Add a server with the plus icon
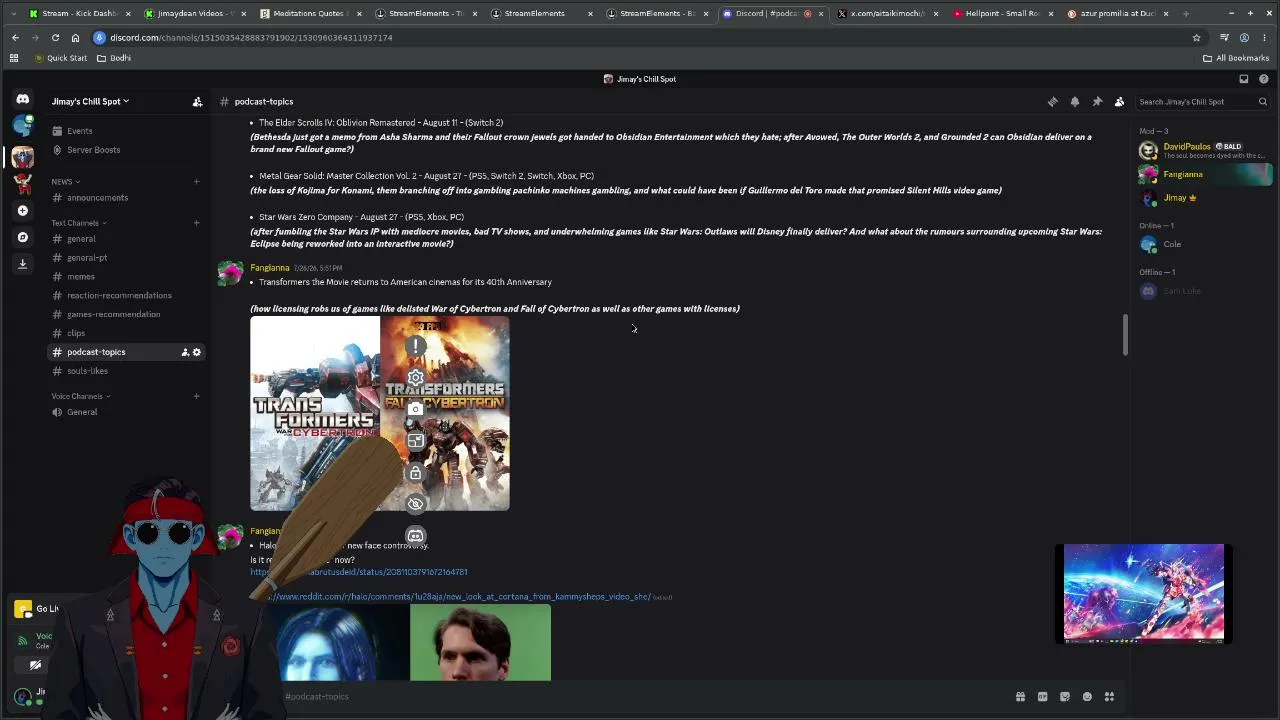The image size is (1280, 720). (22, 211)
